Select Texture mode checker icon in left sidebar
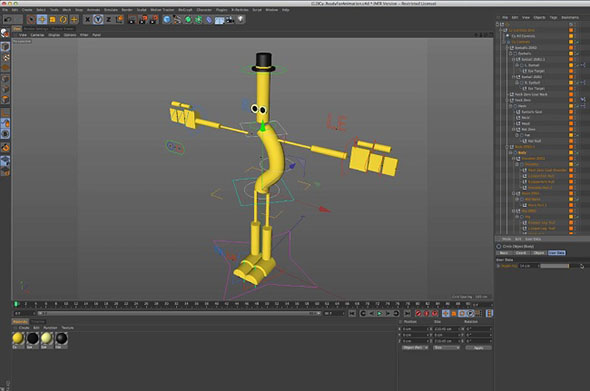The height and width of the screenshot is (391, 590). click(5, 57)
